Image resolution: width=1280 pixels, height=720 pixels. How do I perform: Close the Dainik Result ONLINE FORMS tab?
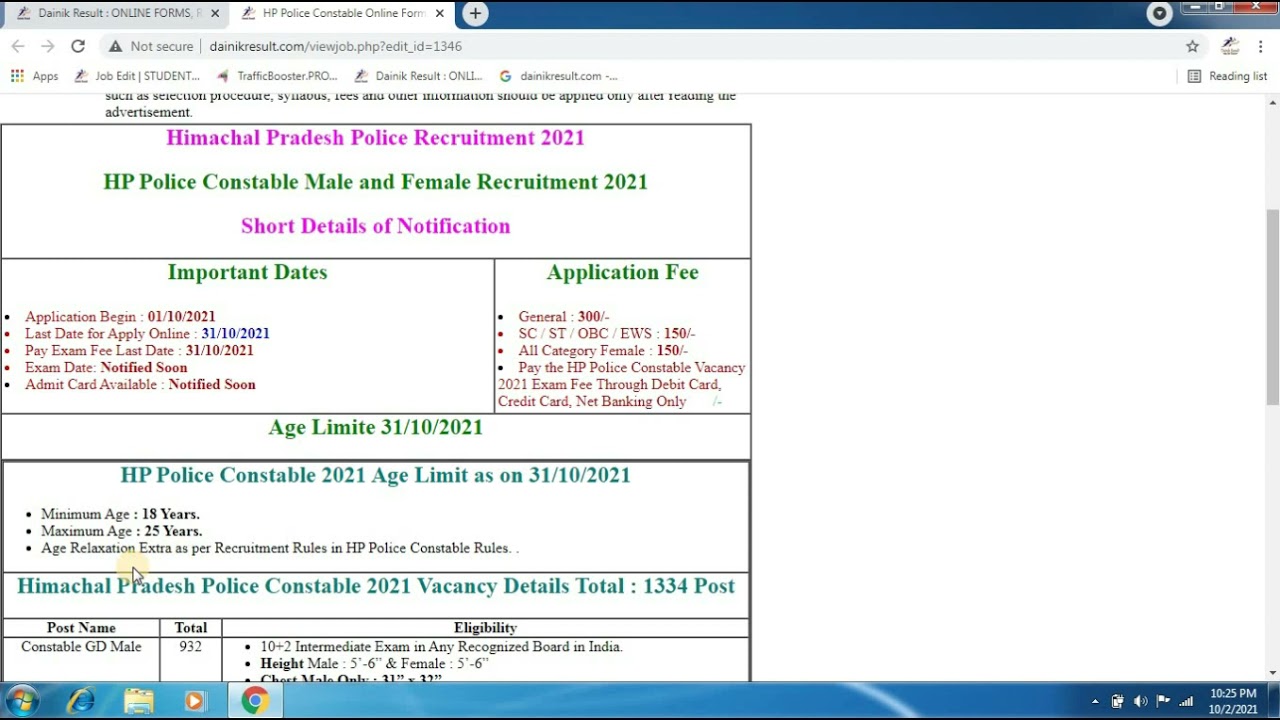[215, 14]
